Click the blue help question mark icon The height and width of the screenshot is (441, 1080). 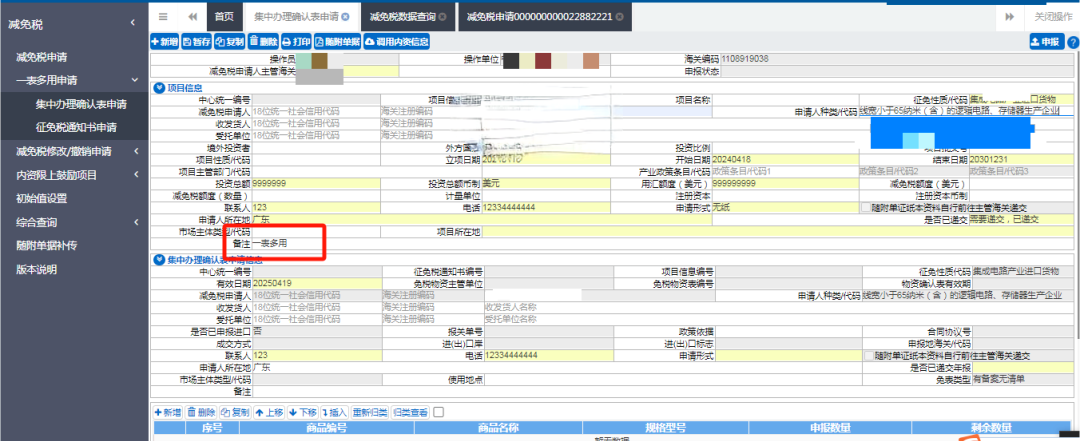click(1071, 41)
